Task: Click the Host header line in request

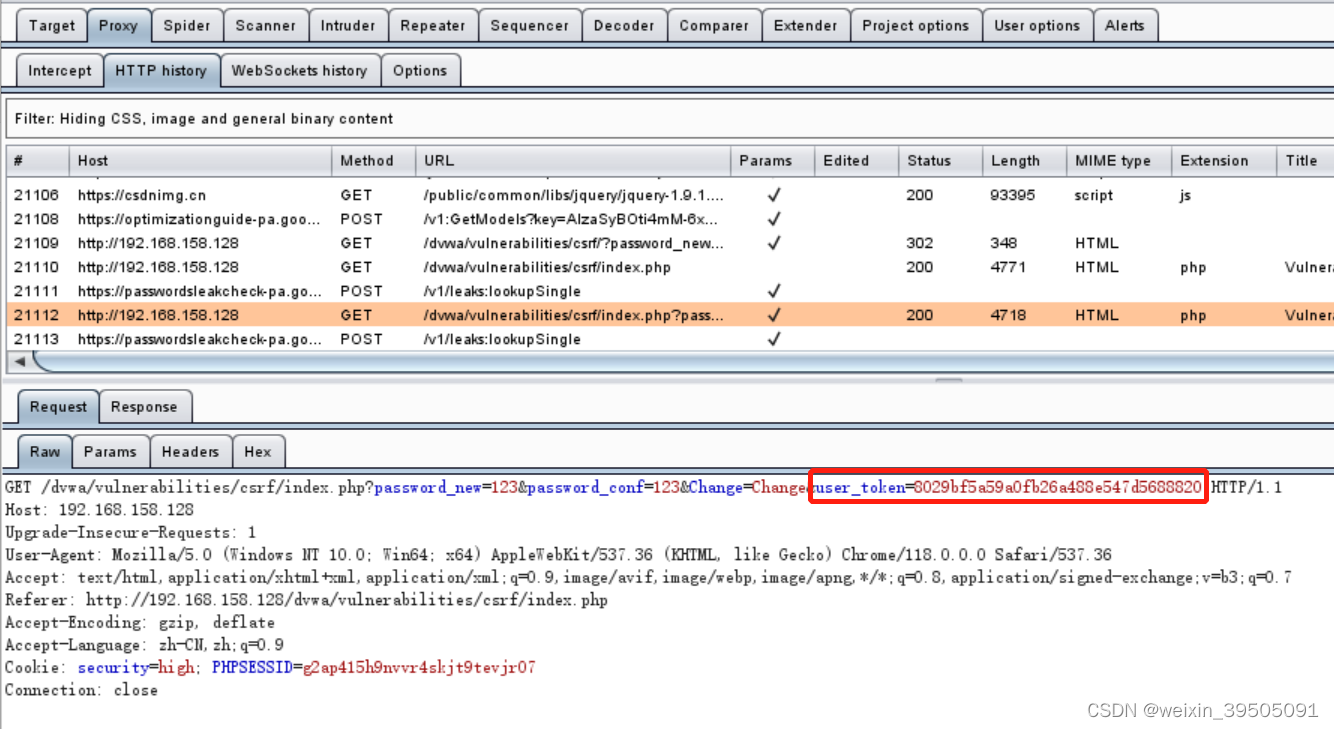Action: pyautogui.click(x=99, y=510)
